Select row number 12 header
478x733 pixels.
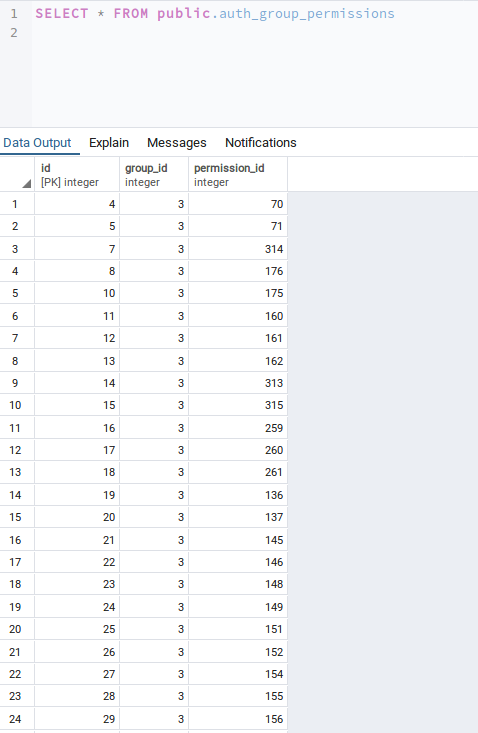click(x=17, y=450)
